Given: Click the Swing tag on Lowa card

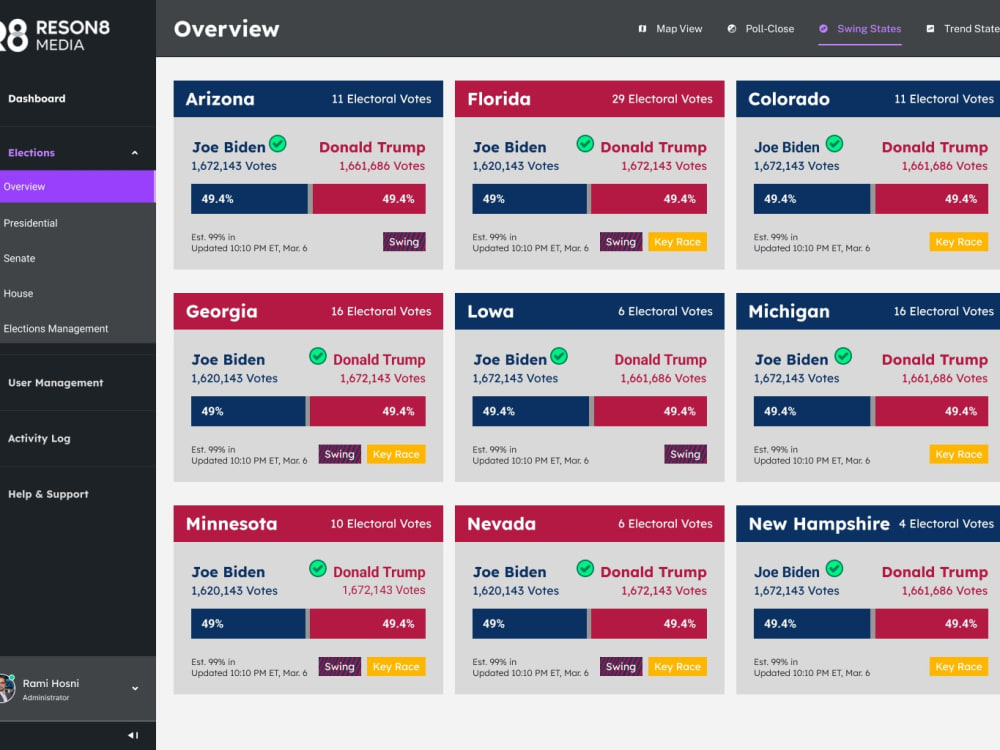Looking at the screenshot, I should [x=685, y=454].
